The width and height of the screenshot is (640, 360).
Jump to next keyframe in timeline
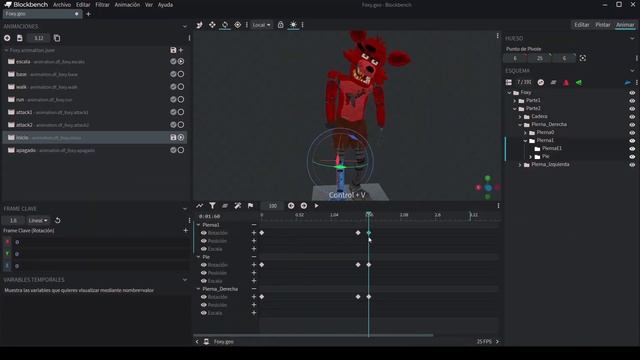(x=304, y=206)
